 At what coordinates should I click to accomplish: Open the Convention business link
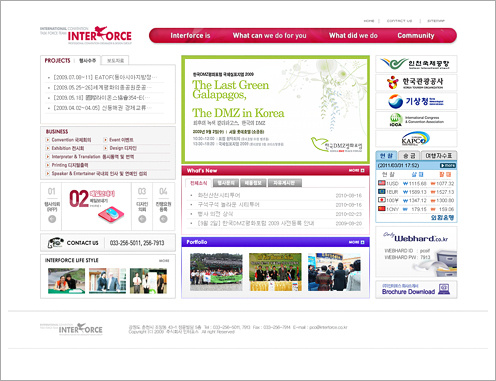pos(71,140)
